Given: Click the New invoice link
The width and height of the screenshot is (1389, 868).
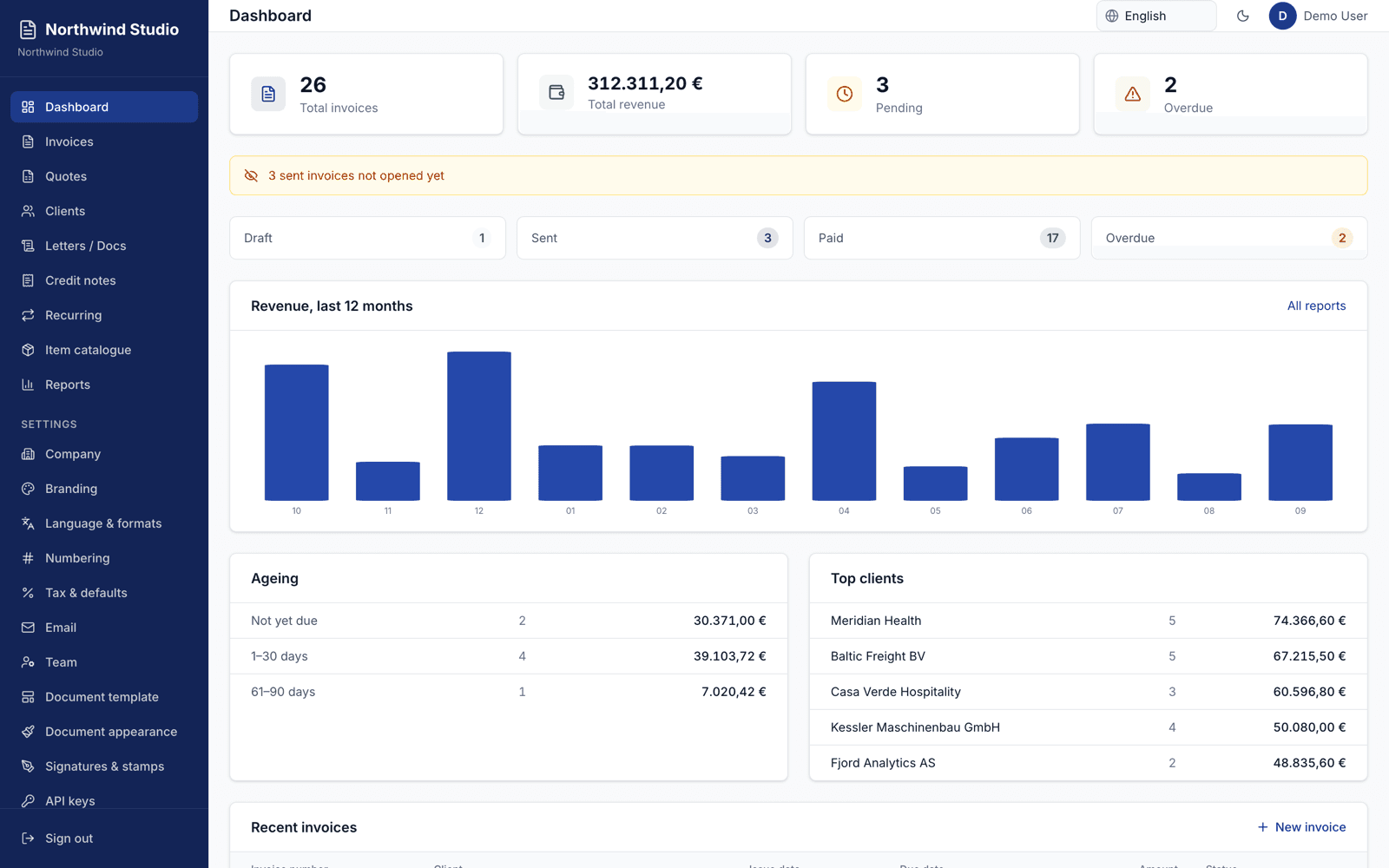Looking at the screenshot, I should (x=1301, y=827).
